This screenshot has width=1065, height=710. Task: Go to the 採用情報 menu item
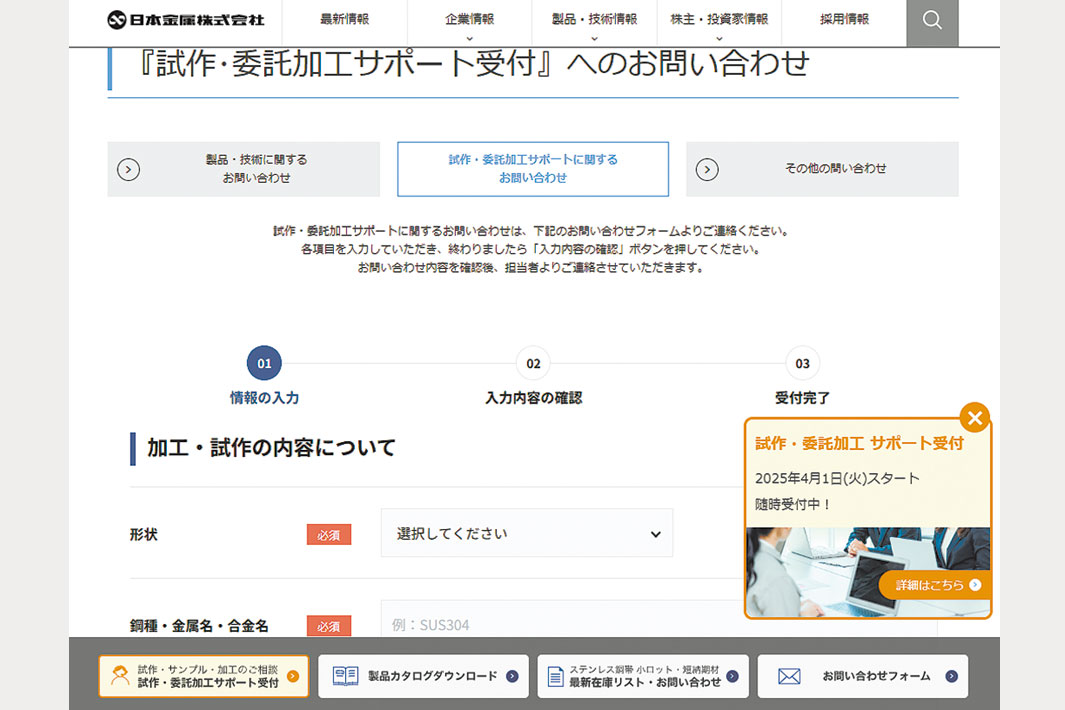point(844,20)
